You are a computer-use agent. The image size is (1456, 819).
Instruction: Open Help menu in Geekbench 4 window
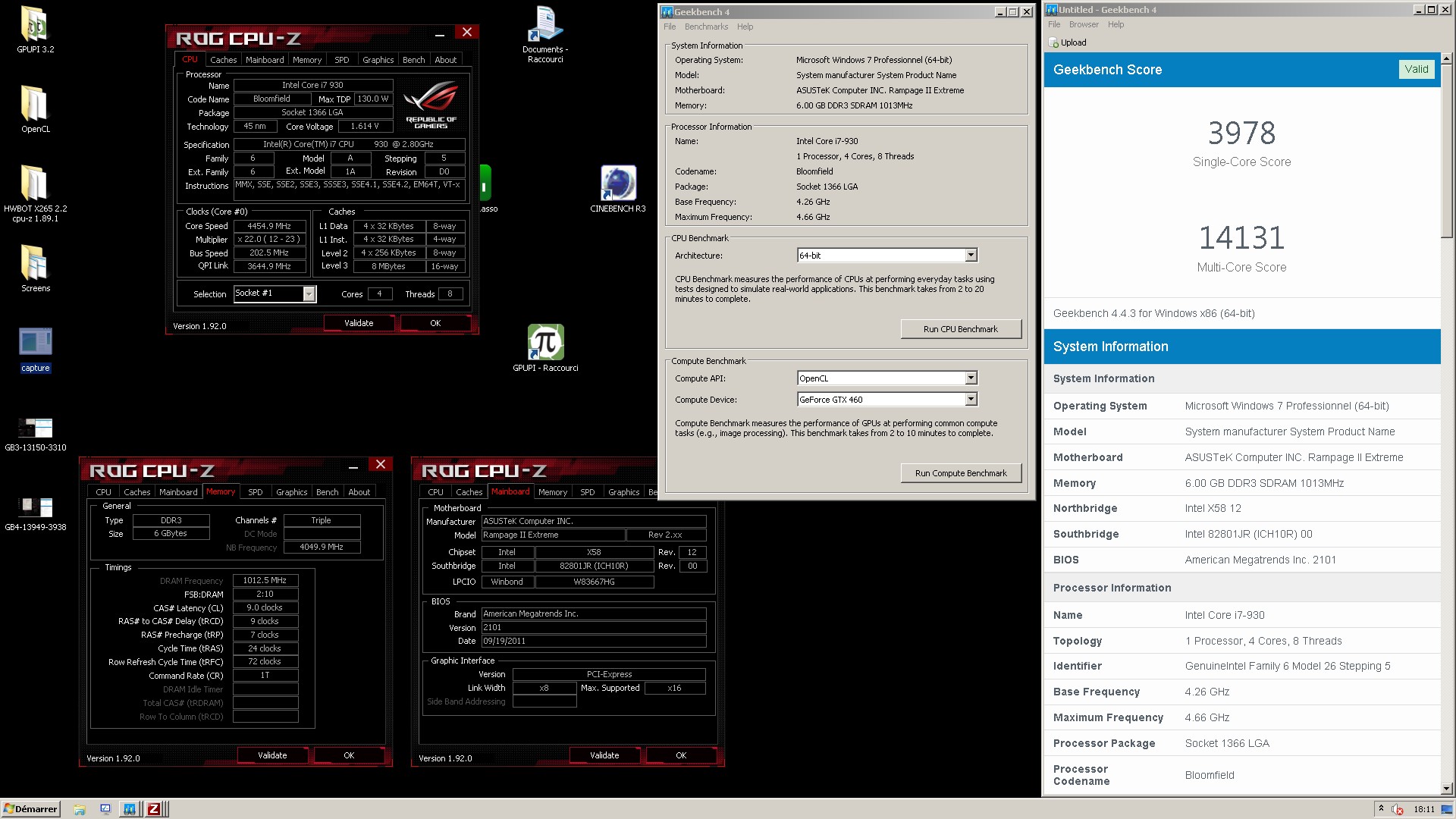click(745, 27)
